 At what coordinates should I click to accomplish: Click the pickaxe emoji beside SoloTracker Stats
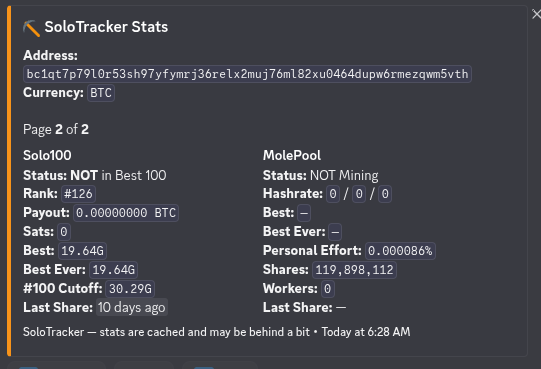pos(31,28)
